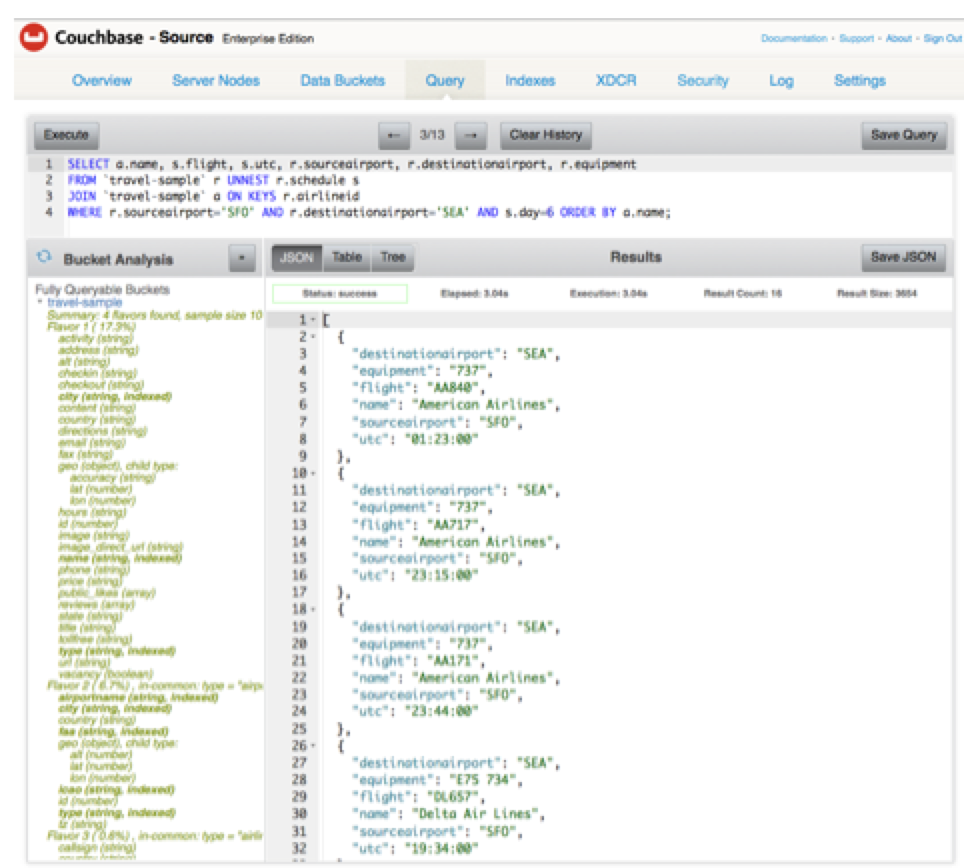
Task: Click the Sign Out link
Action: pos(942,39)
